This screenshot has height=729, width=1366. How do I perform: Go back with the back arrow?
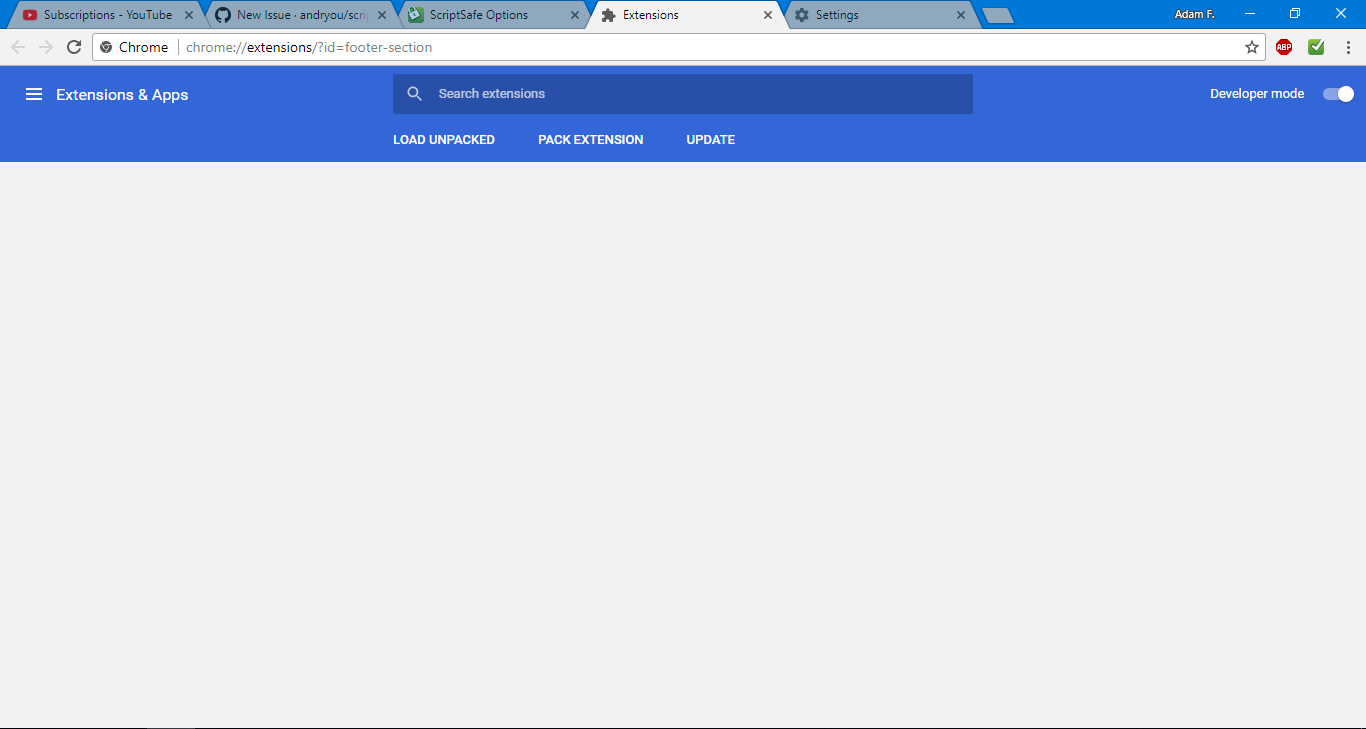(x=18, y=47)
